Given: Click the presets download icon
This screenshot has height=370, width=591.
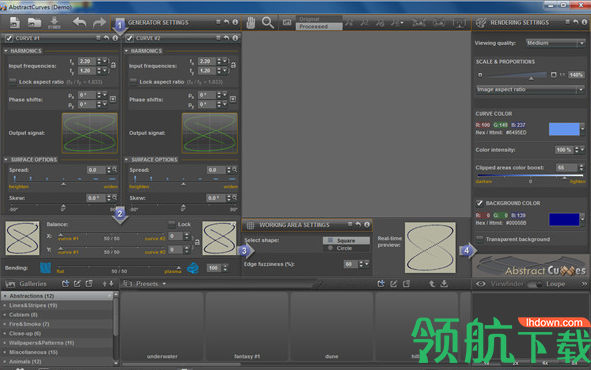Looking at the screenshot, I should [444, 284].
